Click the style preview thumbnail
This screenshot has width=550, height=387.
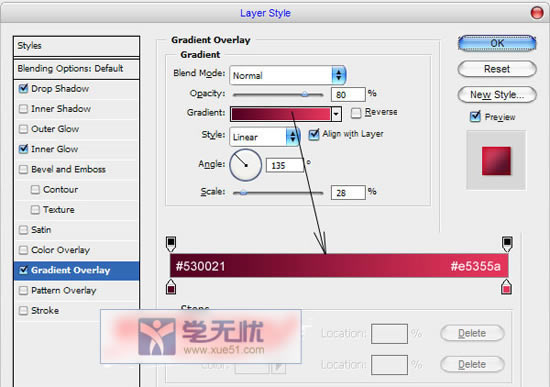pyautogui.click(x=496, y=161)
